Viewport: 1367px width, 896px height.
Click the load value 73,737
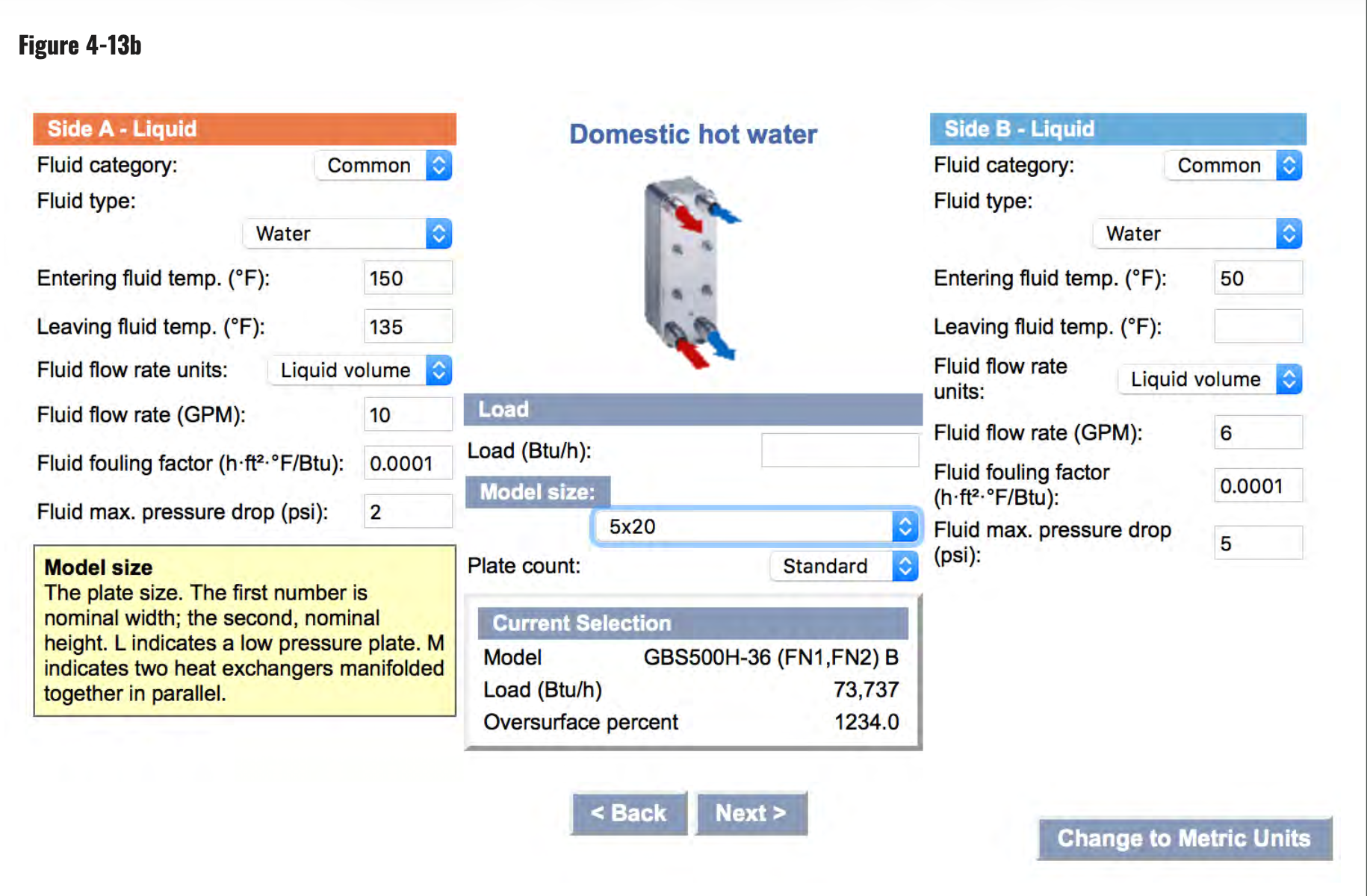(x=866, y=689)
